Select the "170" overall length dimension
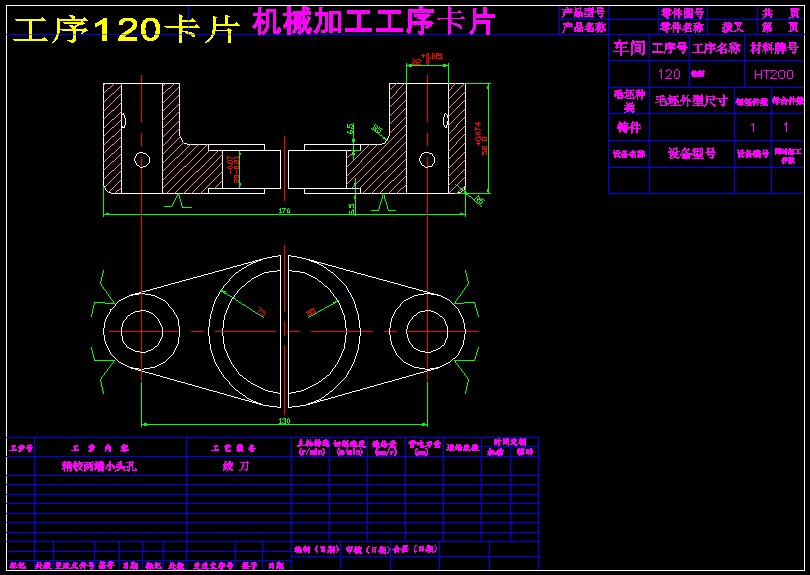Viewport: 810px width, 575px height. click(284, 210)
